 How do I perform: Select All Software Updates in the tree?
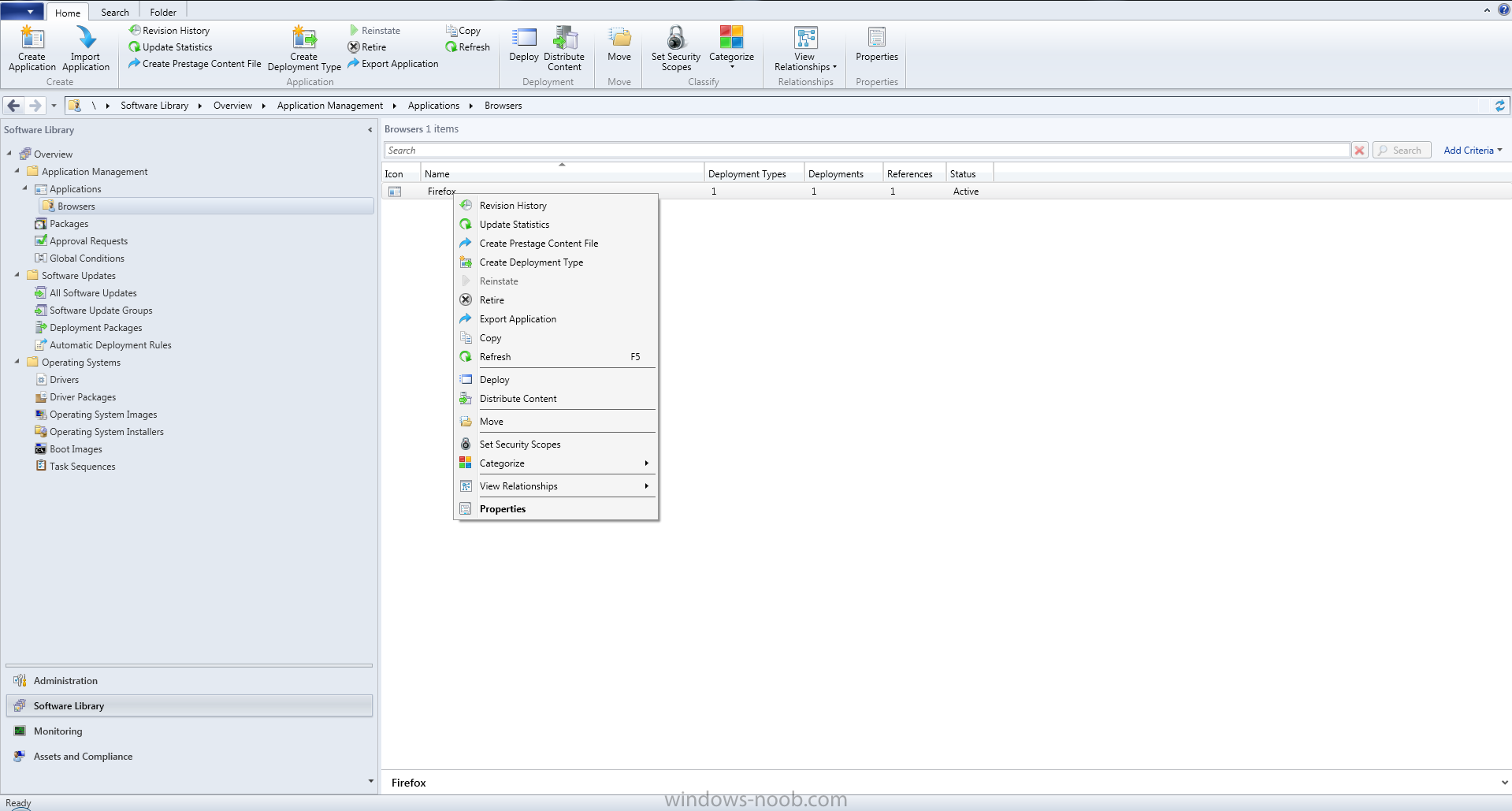pos(93,292)
